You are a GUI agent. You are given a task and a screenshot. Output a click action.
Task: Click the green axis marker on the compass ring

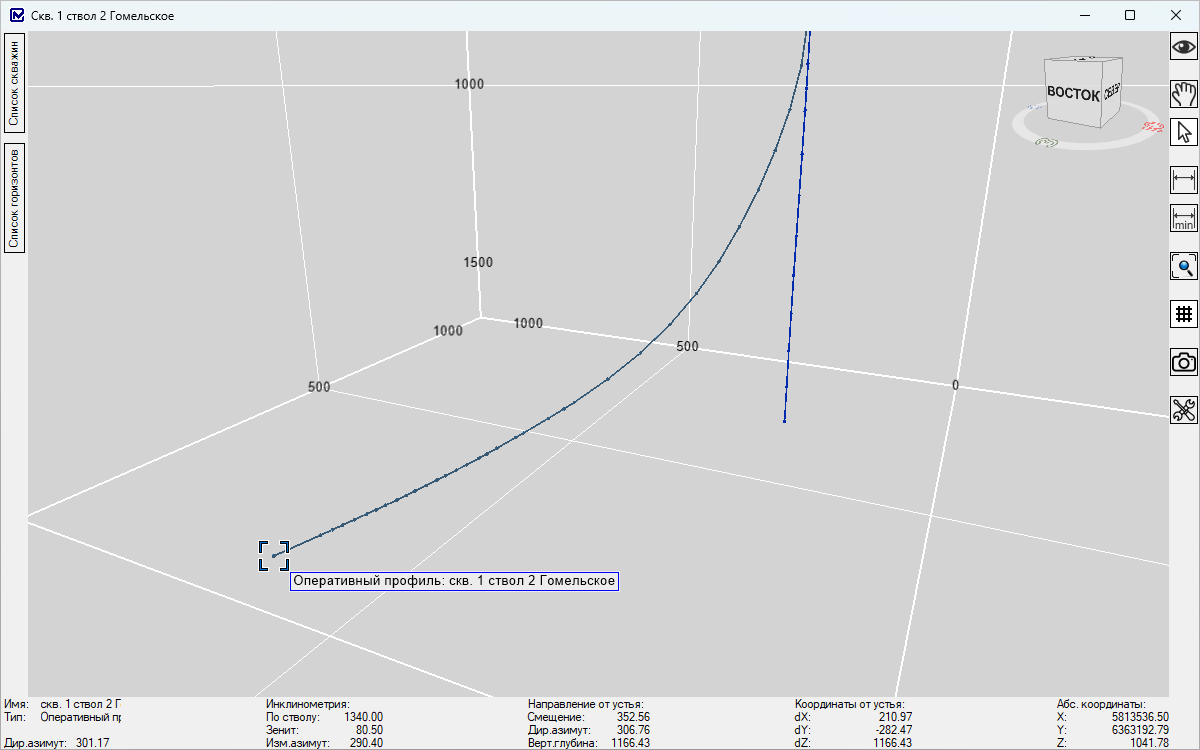click(x=1045, y=143)
